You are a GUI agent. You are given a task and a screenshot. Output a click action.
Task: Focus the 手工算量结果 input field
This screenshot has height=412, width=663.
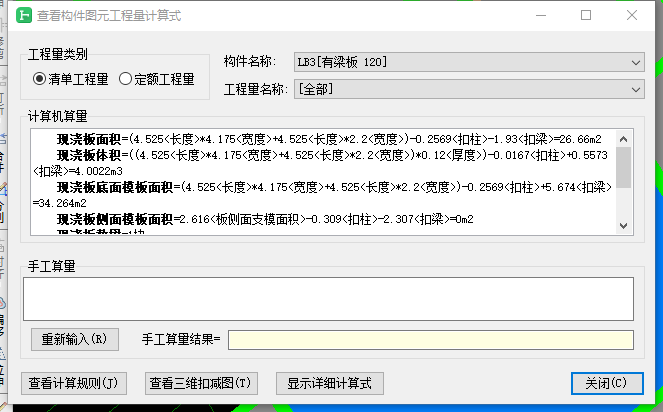(x=431, y=340)
